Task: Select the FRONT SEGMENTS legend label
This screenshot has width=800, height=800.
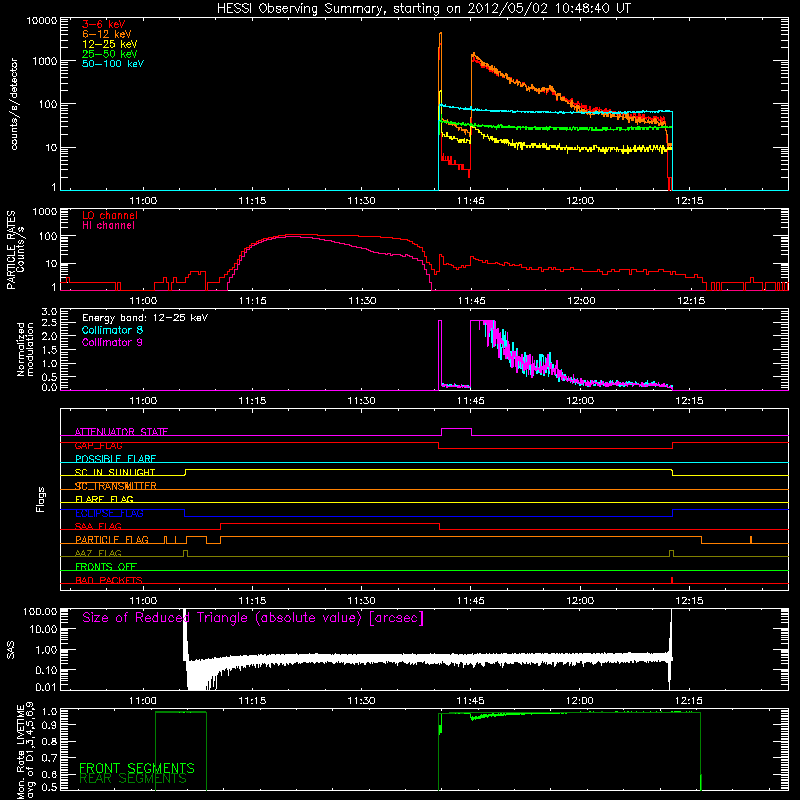Action: point(137,768)
